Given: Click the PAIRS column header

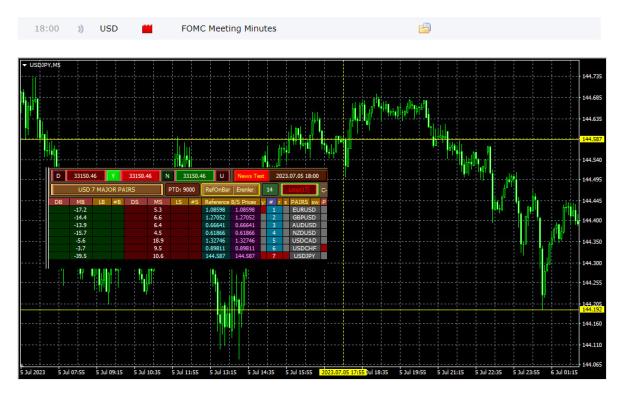Looking at the screenshot, I should pyautogui.click(x=300, y=202).
